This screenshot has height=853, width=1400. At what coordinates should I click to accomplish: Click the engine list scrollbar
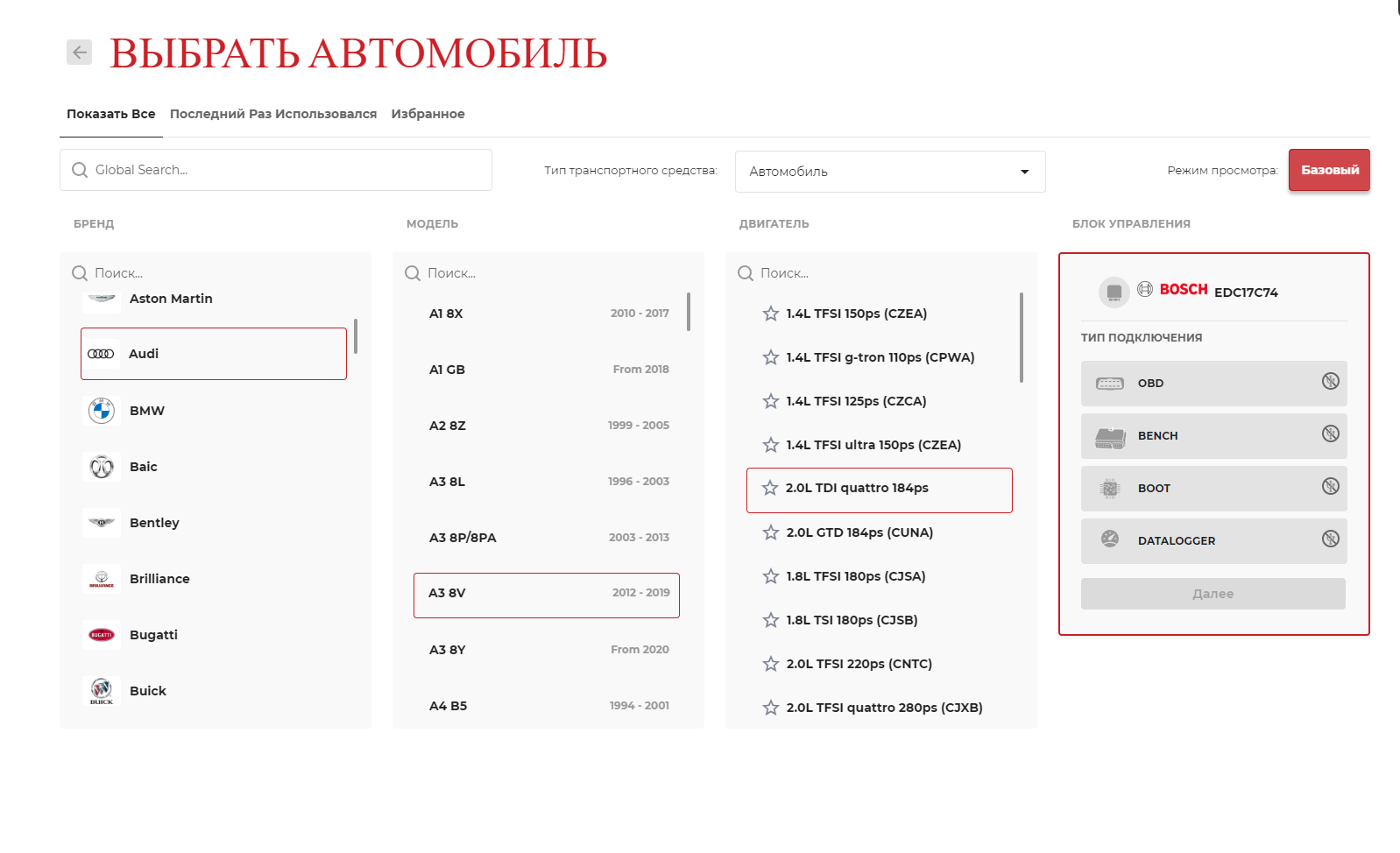[1022, 338]
